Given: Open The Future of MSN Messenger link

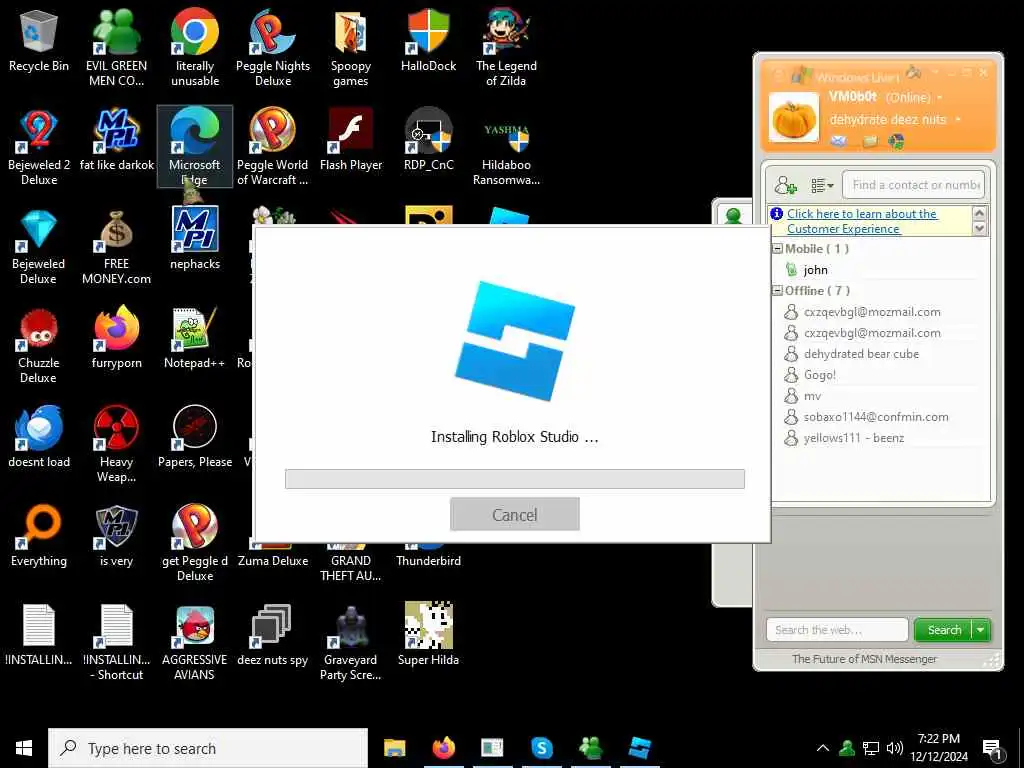Looking at the screenshot, I should [x=864, y=659].
